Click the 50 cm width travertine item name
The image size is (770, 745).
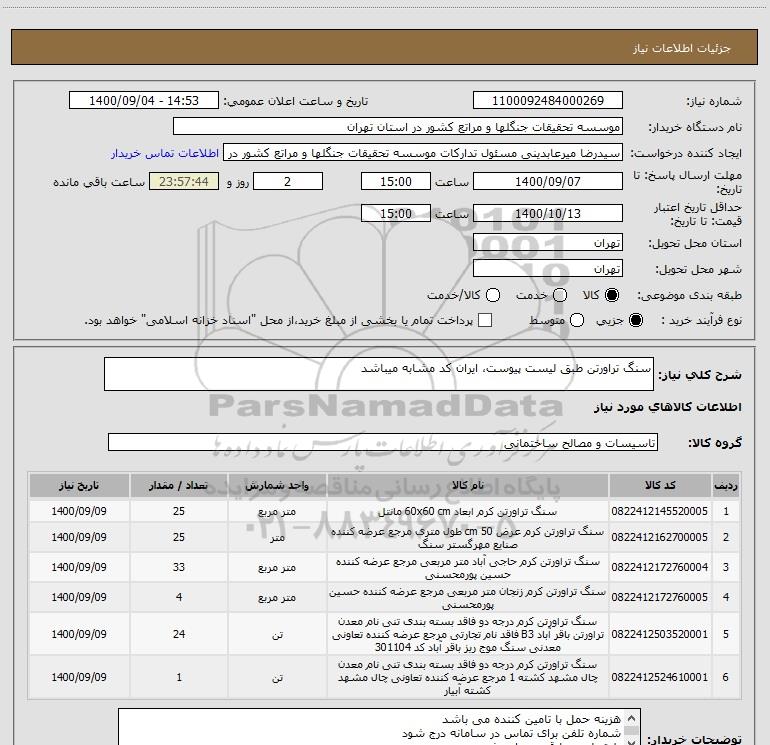pyautogui.click(x=468, y=538)
